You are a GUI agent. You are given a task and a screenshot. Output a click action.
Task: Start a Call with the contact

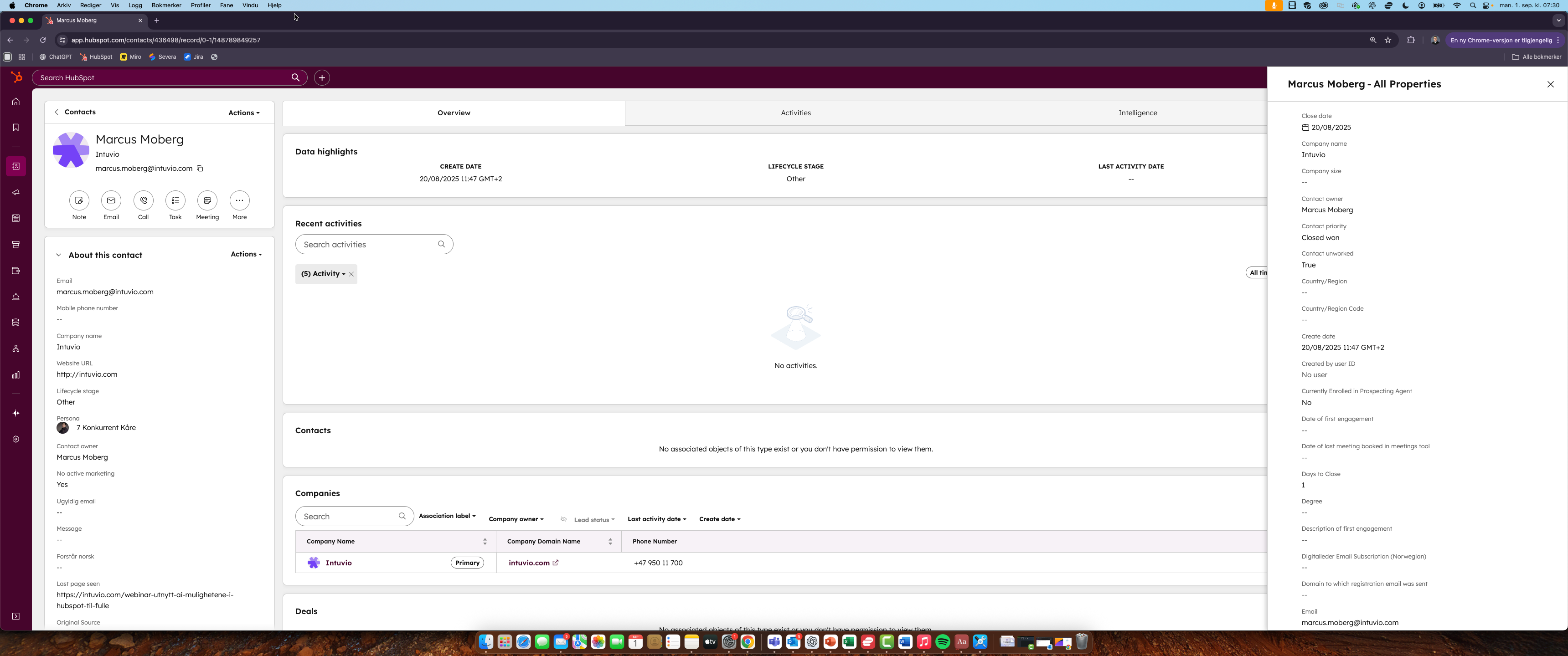[143, 200]
